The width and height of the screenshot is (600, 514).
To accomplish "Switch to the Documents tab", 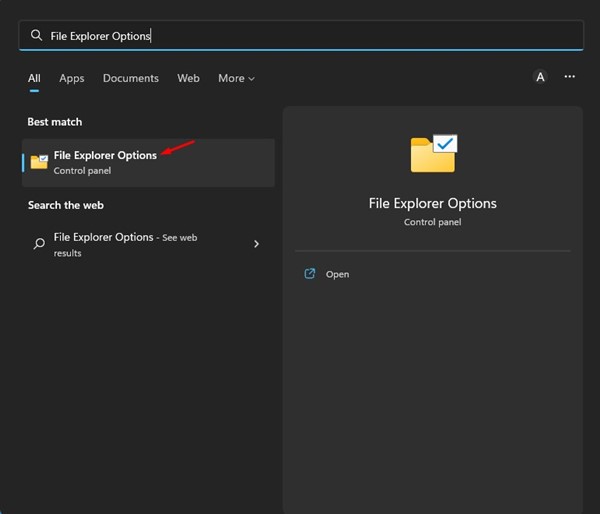I will [130, 78].
